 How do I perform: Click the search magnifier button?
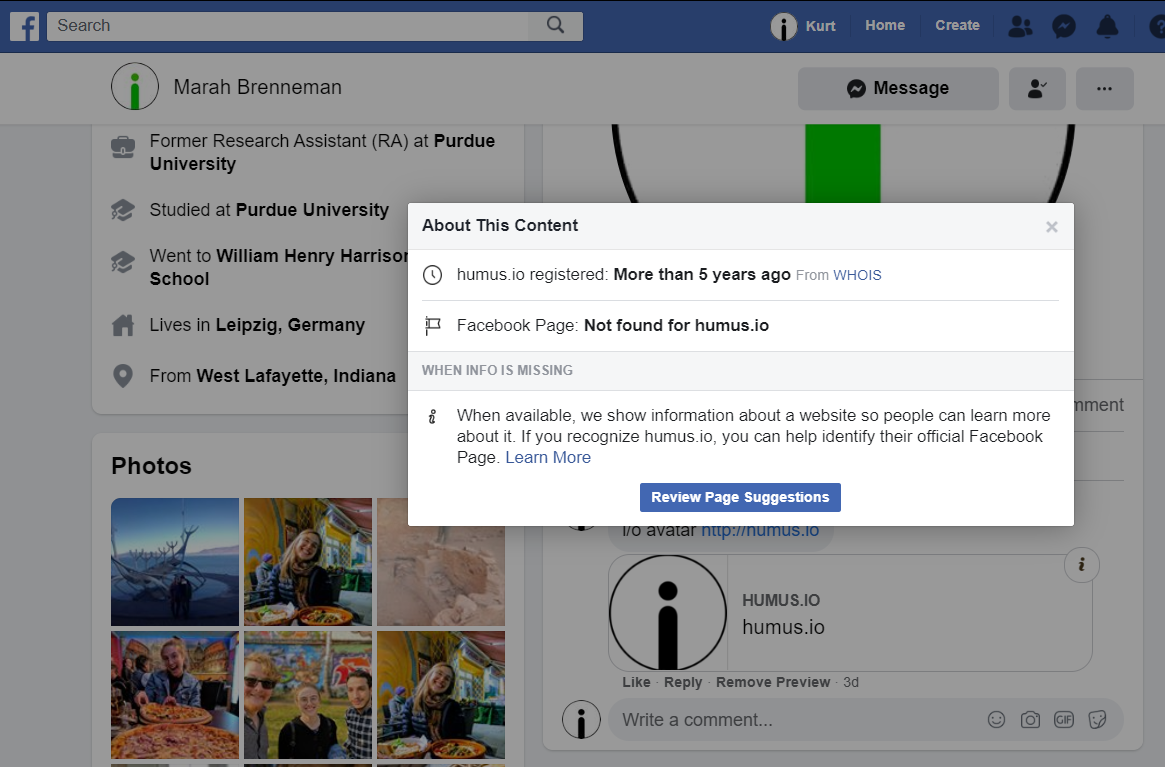pyautogui.click(x=555, y=25)
